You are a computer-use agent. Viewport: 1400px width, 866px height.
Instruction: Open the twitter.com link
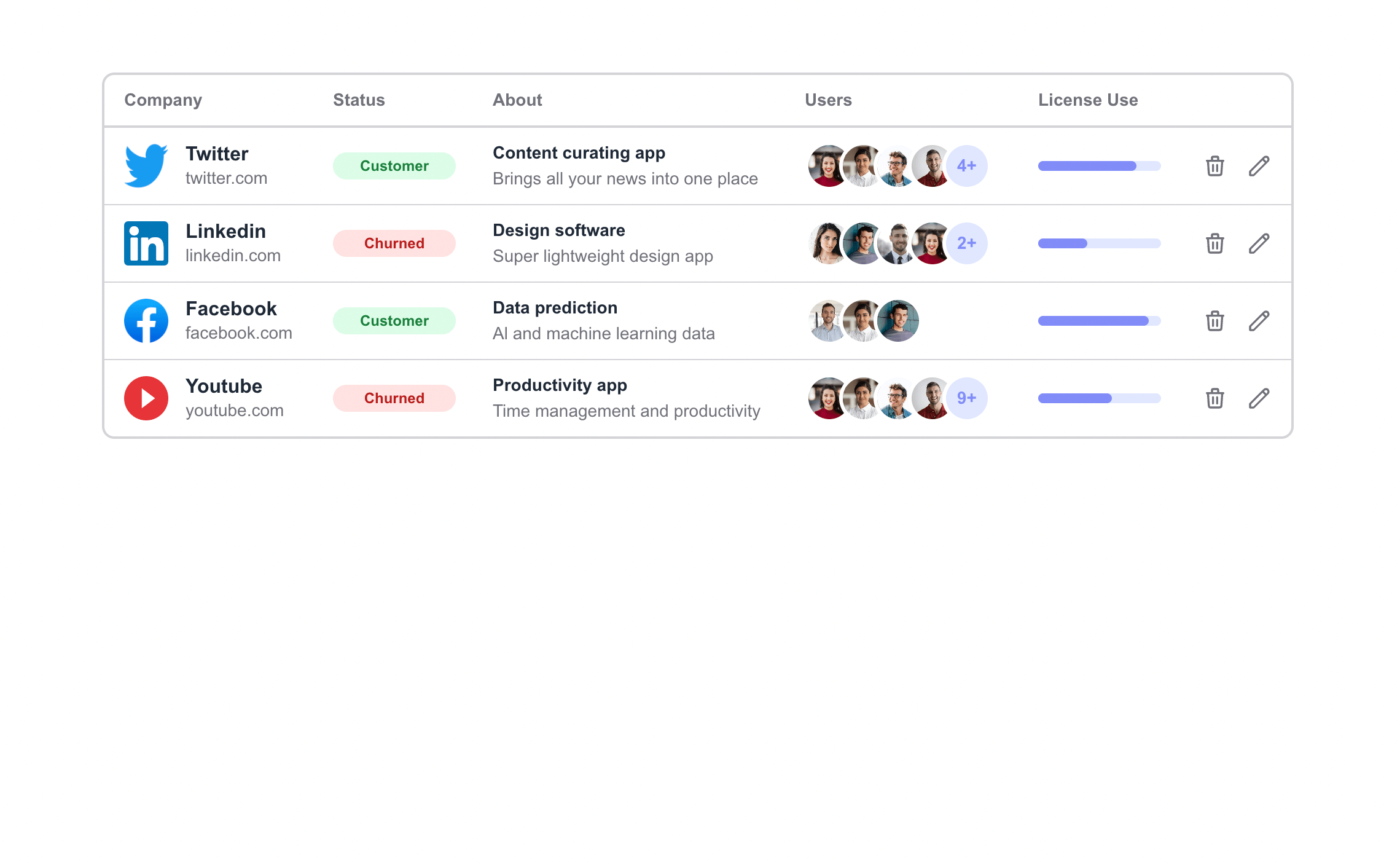[227, 178]
